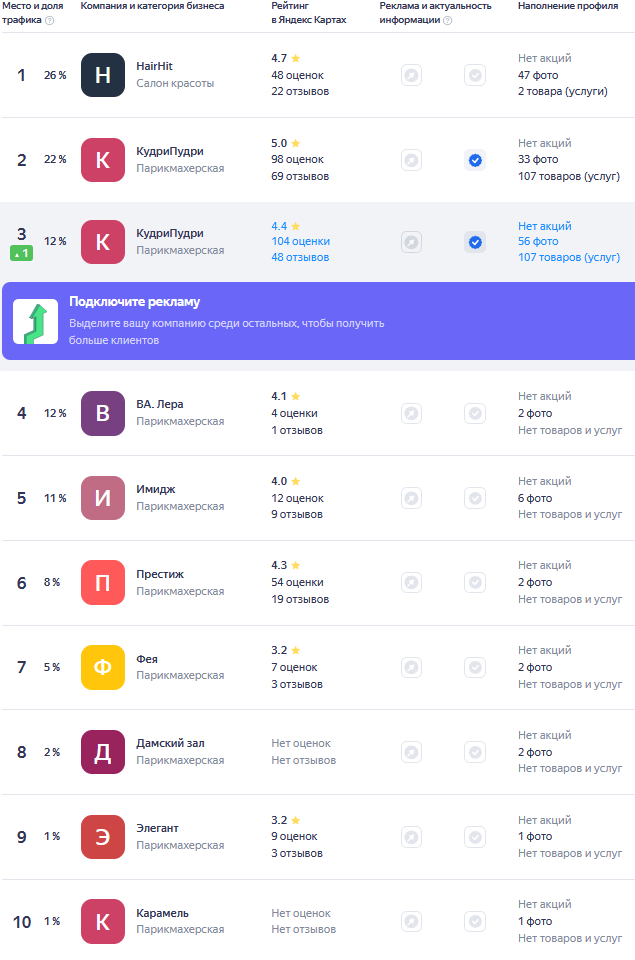Viewport: 635px width, 960px height.
Task: Click the advertising status icon for HairHit
Action: (411, 75)
